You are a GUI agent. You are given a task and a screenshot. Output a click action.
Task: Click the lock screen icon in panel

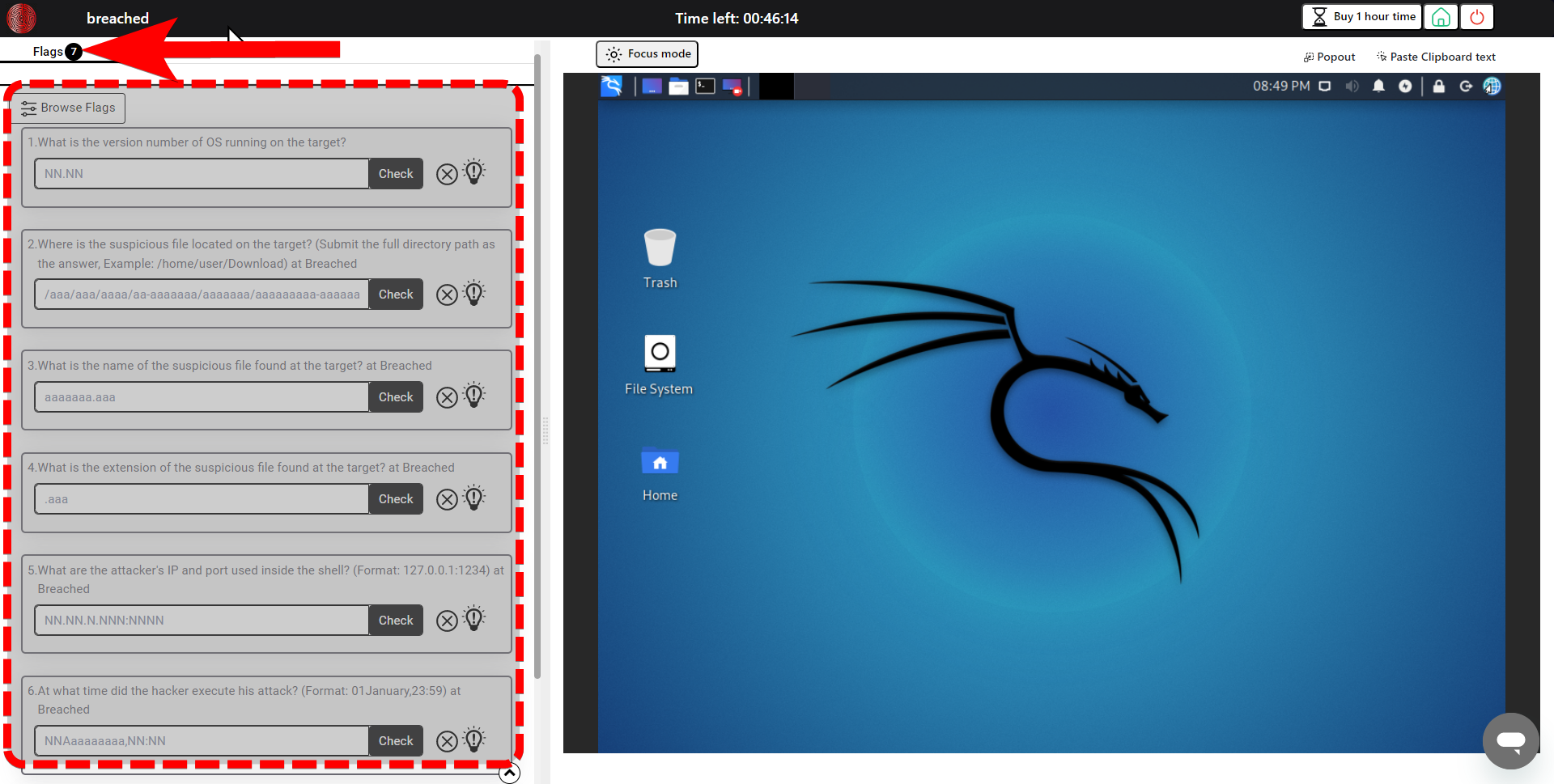click(1438, 86)
